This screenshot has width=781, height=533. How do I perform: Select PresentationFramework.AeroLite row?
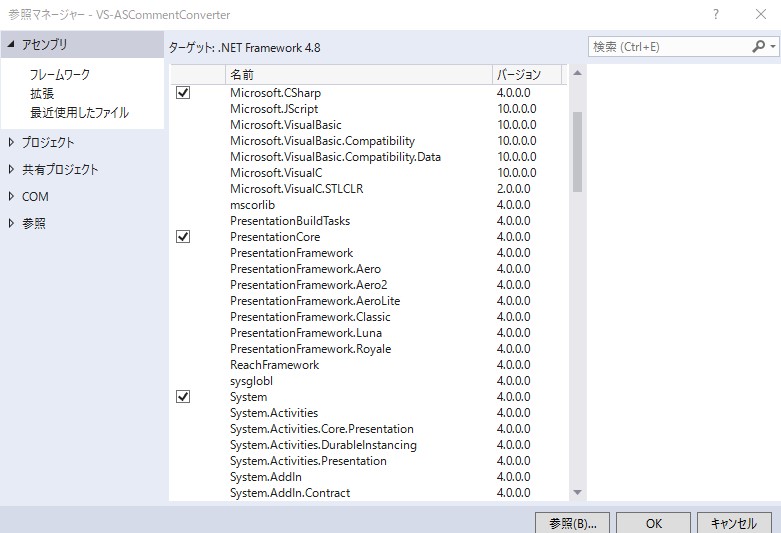pyautogui.click(x=369, y=300)
